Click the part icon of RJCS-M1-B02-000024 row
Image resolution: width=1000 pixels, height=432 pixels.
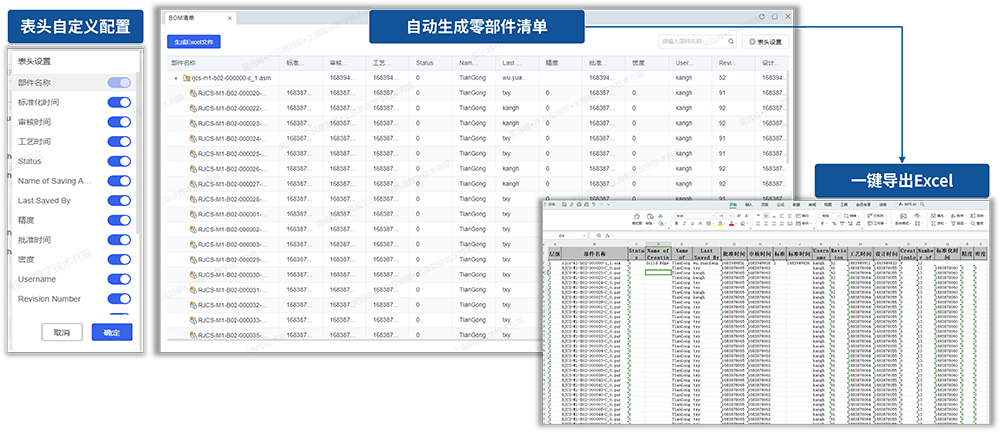tap(193, 138)
